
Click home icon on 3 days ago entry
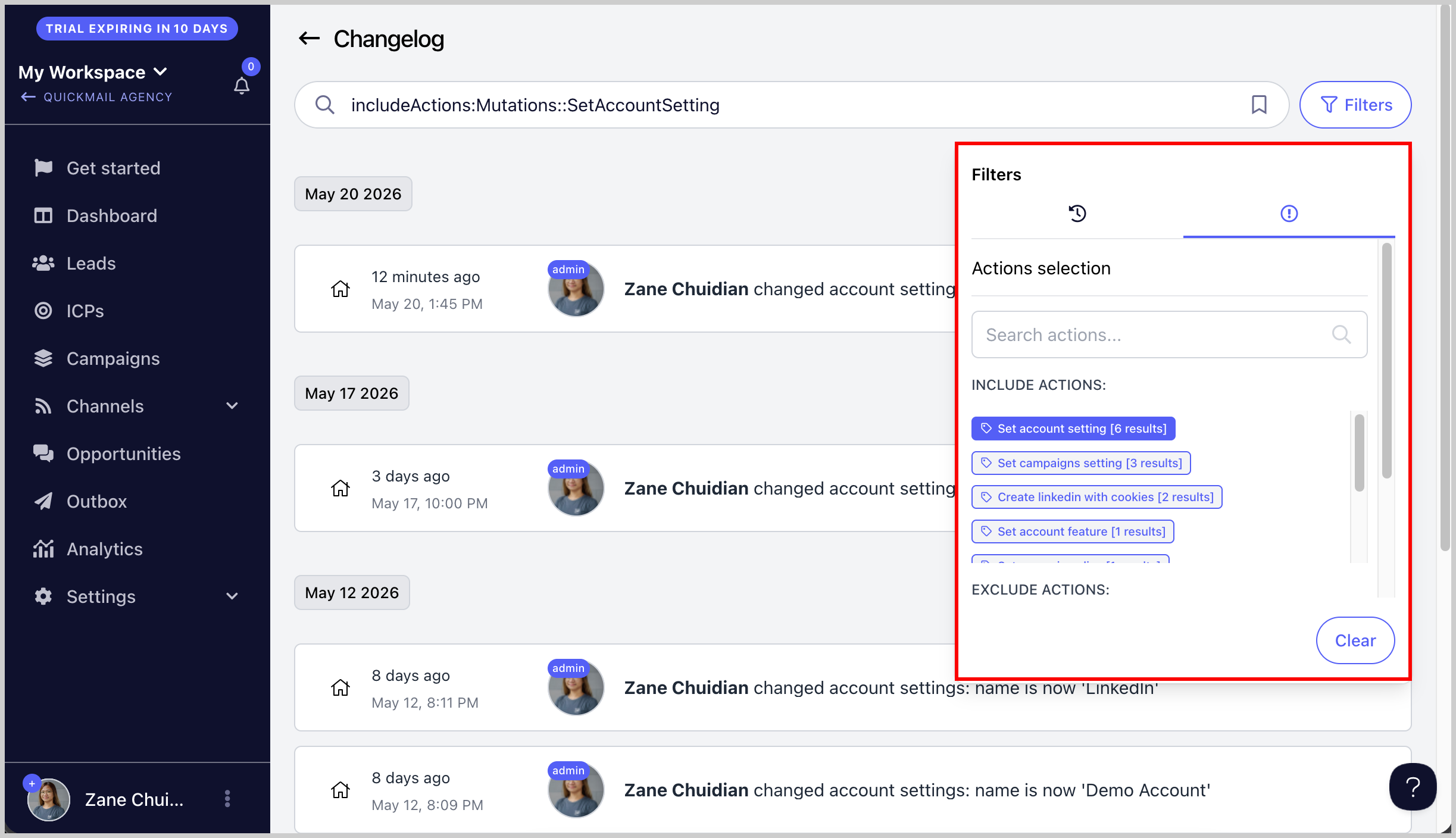(340, 489)
